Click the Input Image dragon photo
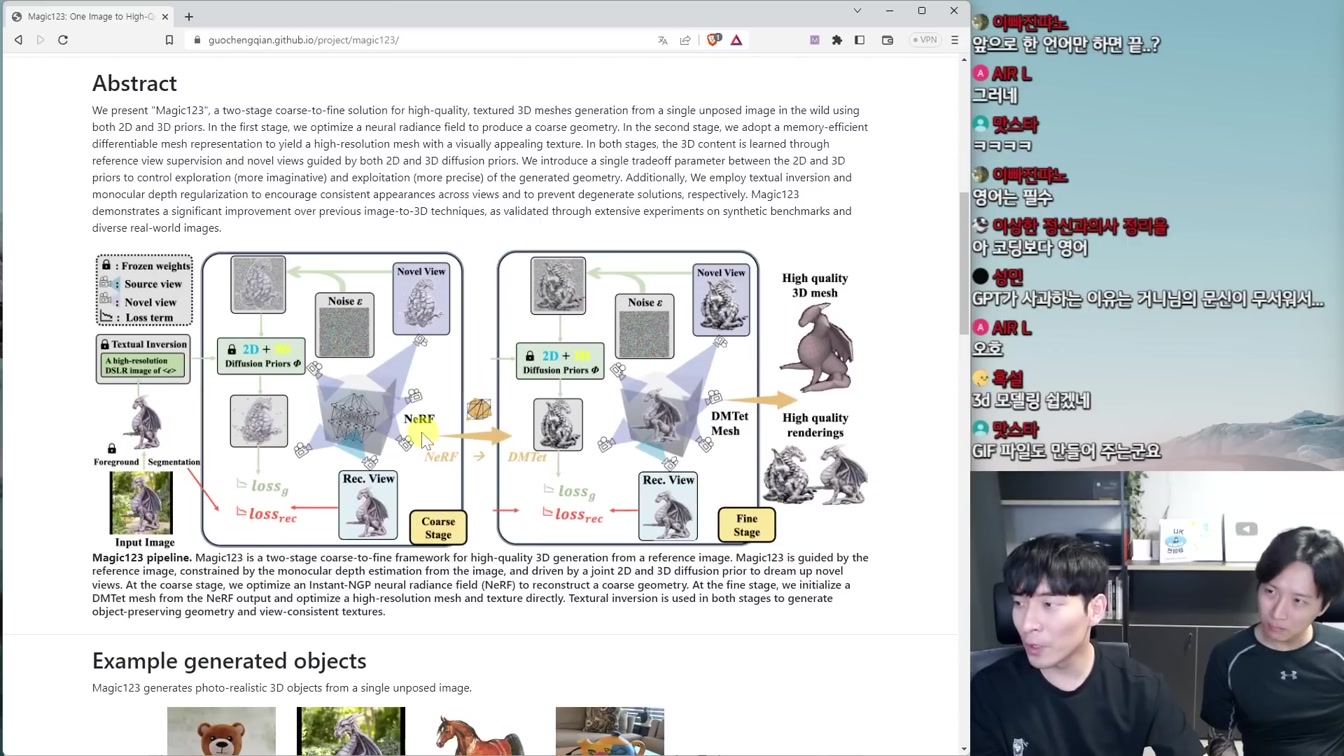Screen dimensions: 1344x756 click(x=141, y=503)
